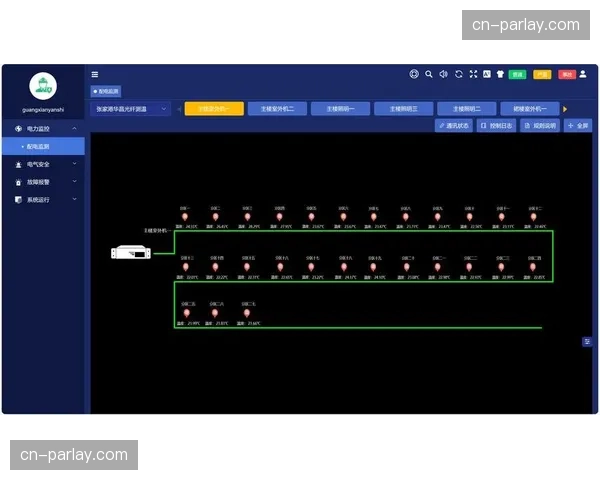
Task: Click the red 紧急 alarm badge
Action: tap(566, 74)
